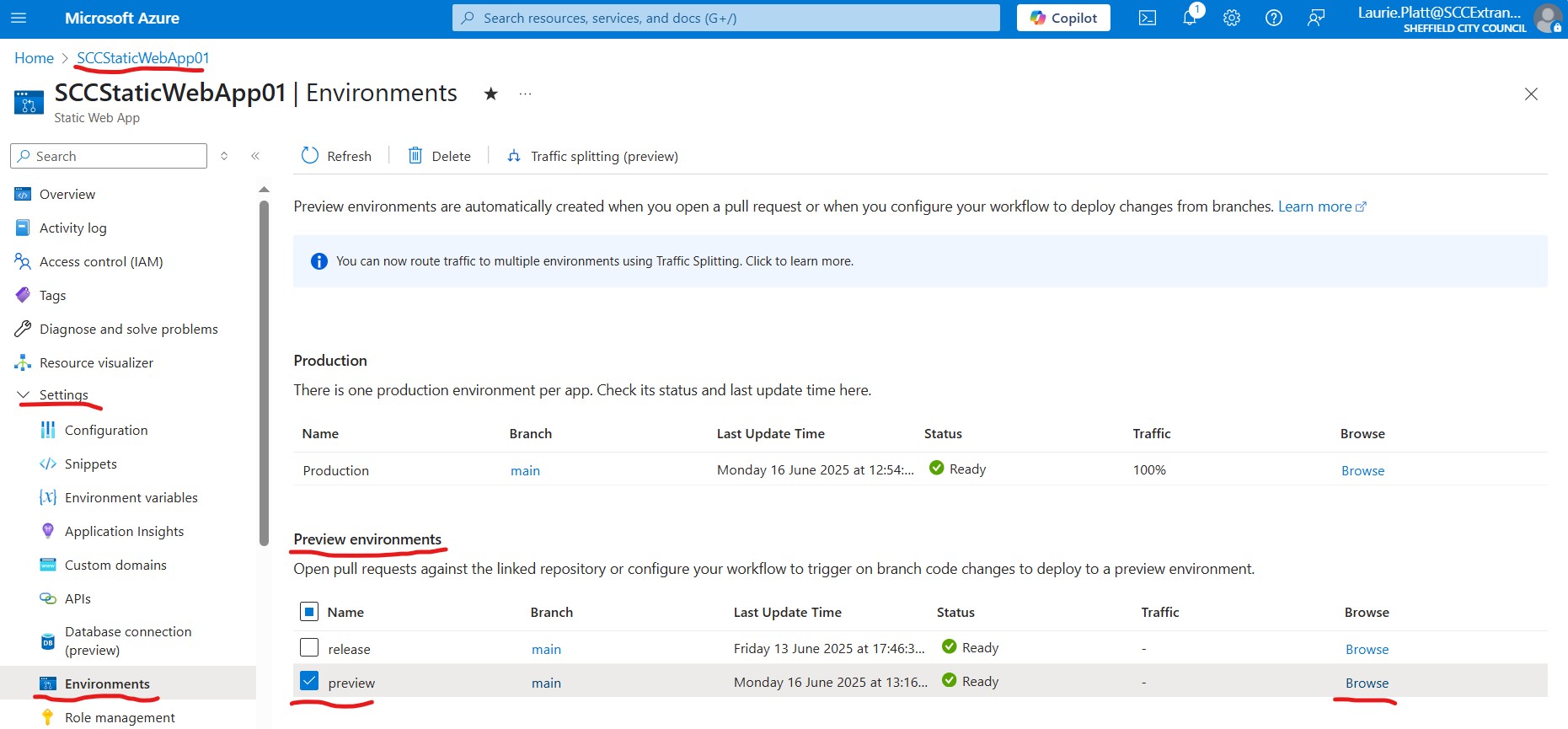Screen dimensions: 1568x729
Task: Toggle the select-all checkbox in preview table
Action: 309,612
